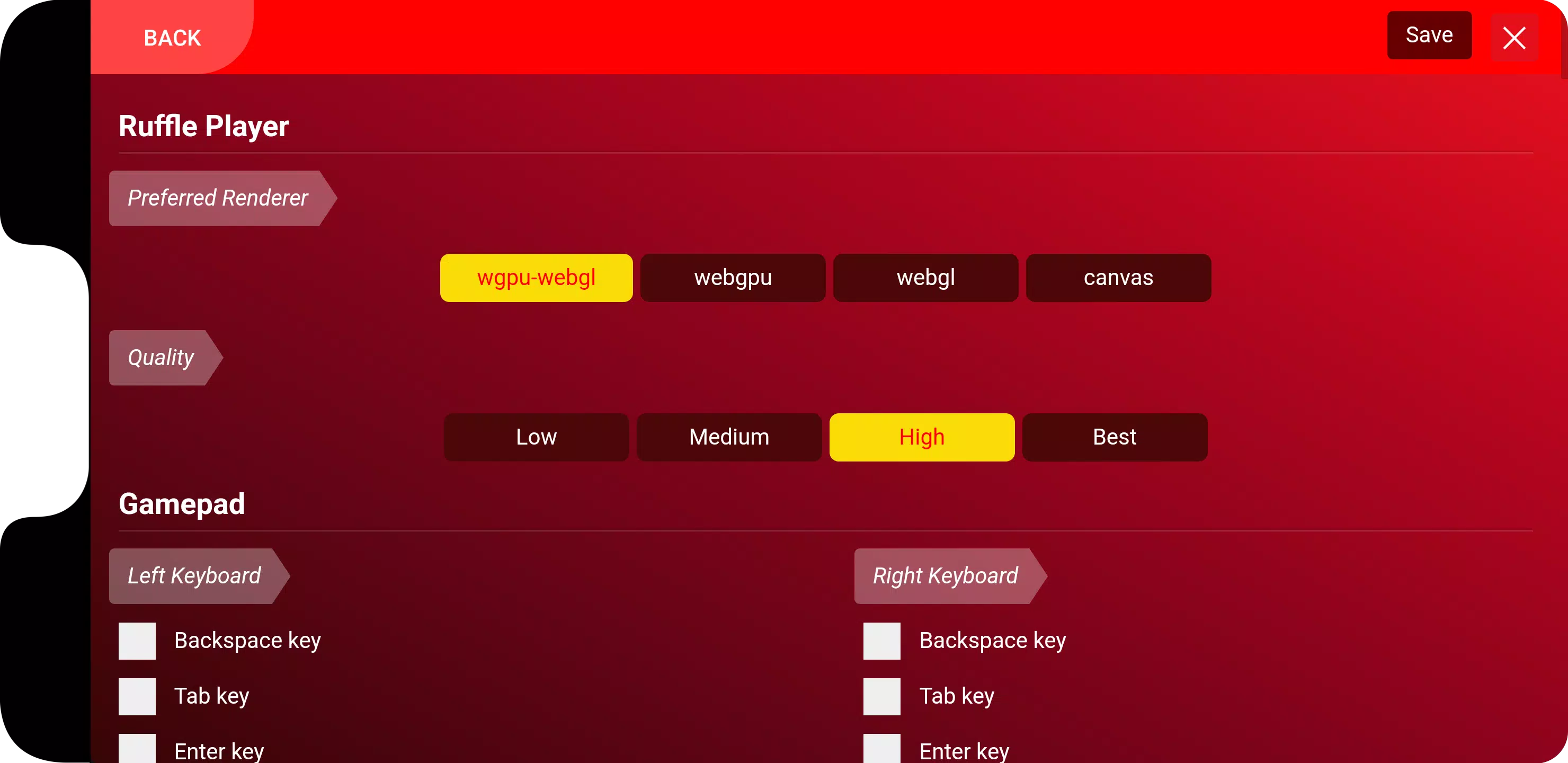Set quality to Low
The image size is (1568, 763).
click(535, 437)
